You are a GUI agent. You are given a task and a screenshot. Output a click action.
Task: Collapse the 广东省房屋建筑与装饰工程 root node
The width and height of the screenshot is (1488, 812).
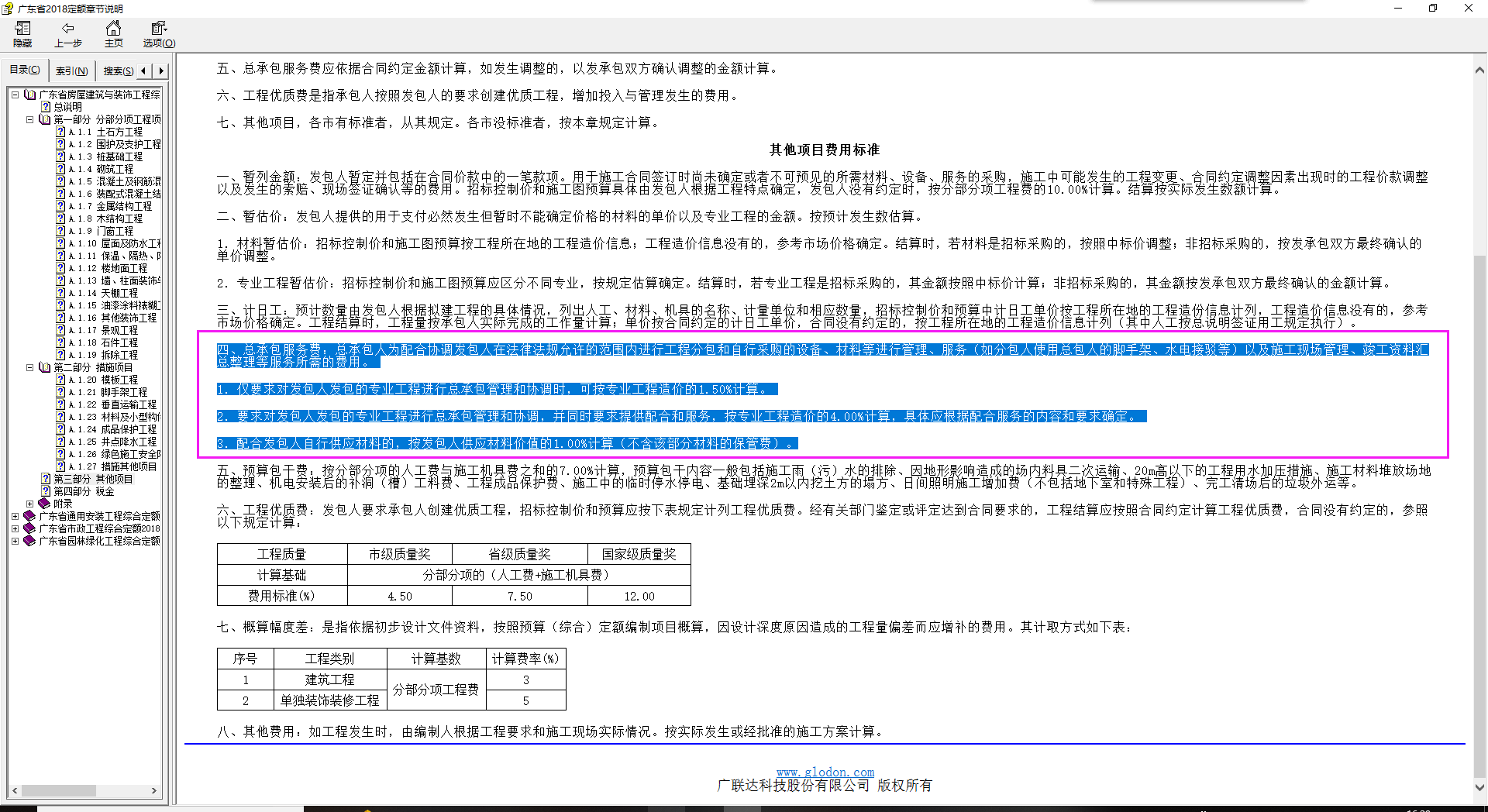click(x=15, y=95)
